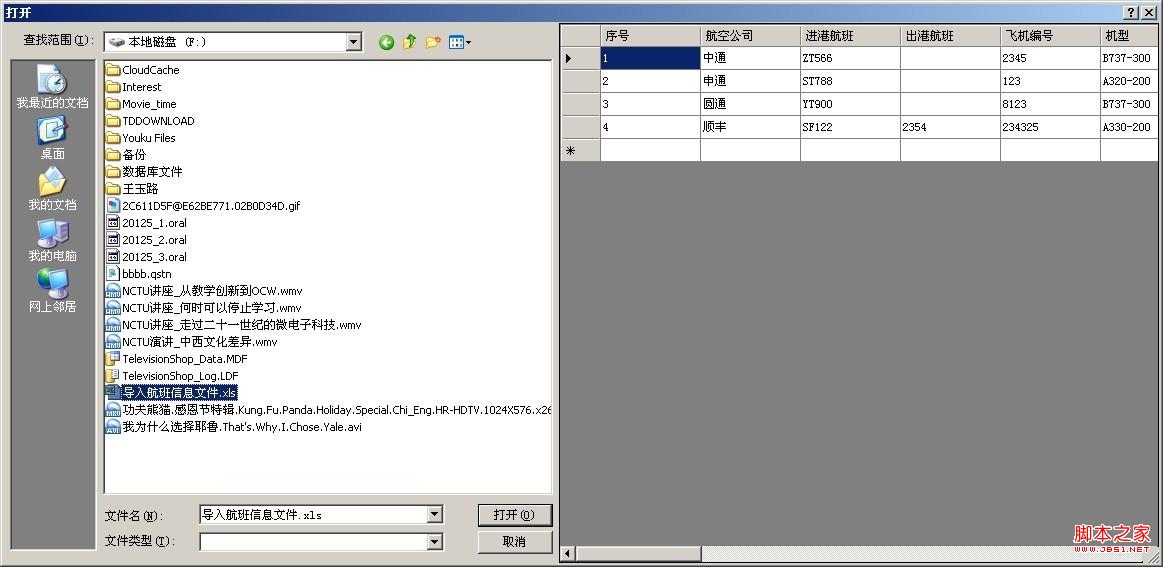Select NCTU演讲_中西文化差异.wmv file
This screenshot has height=567, width=1163.
pos(191,342)
